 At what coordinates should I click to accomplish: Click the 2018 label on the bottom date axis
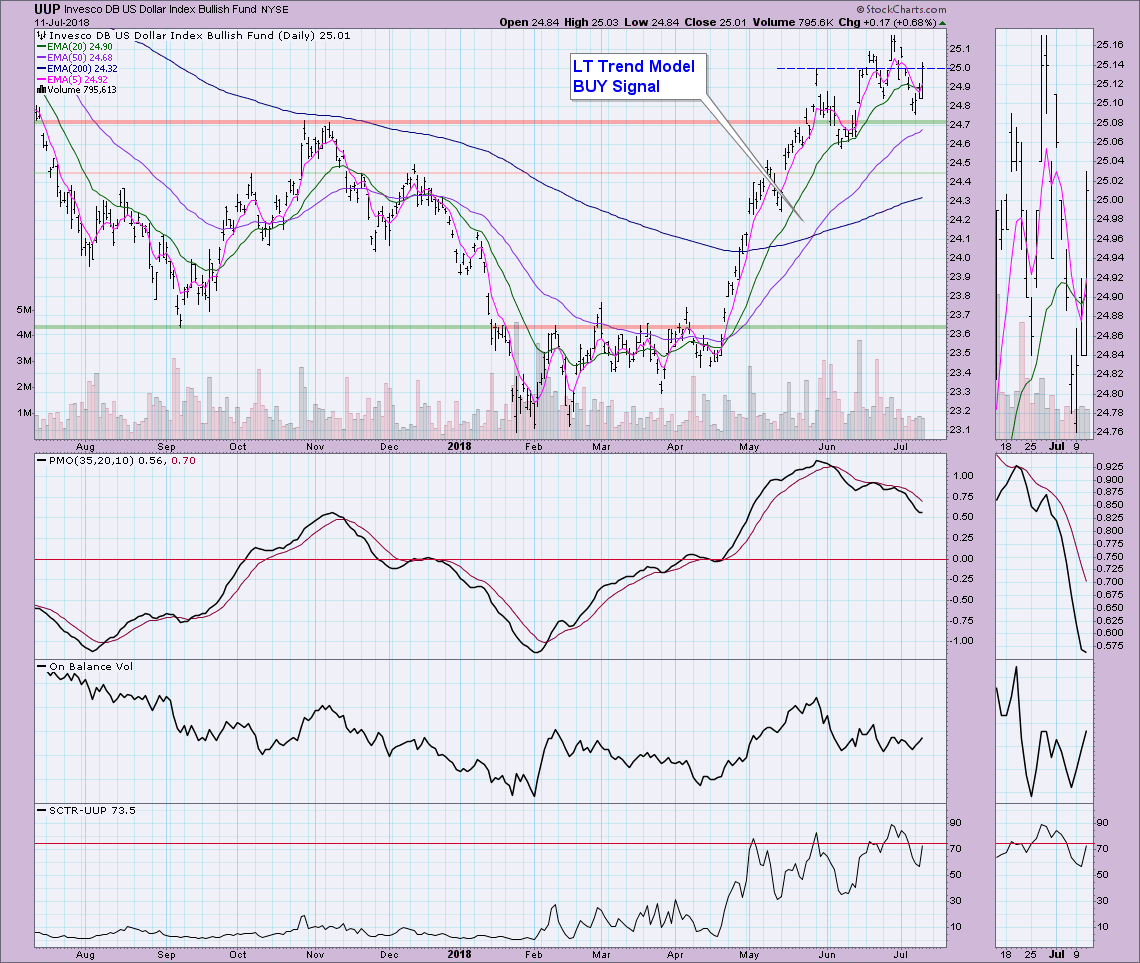[x=459, y=954]
